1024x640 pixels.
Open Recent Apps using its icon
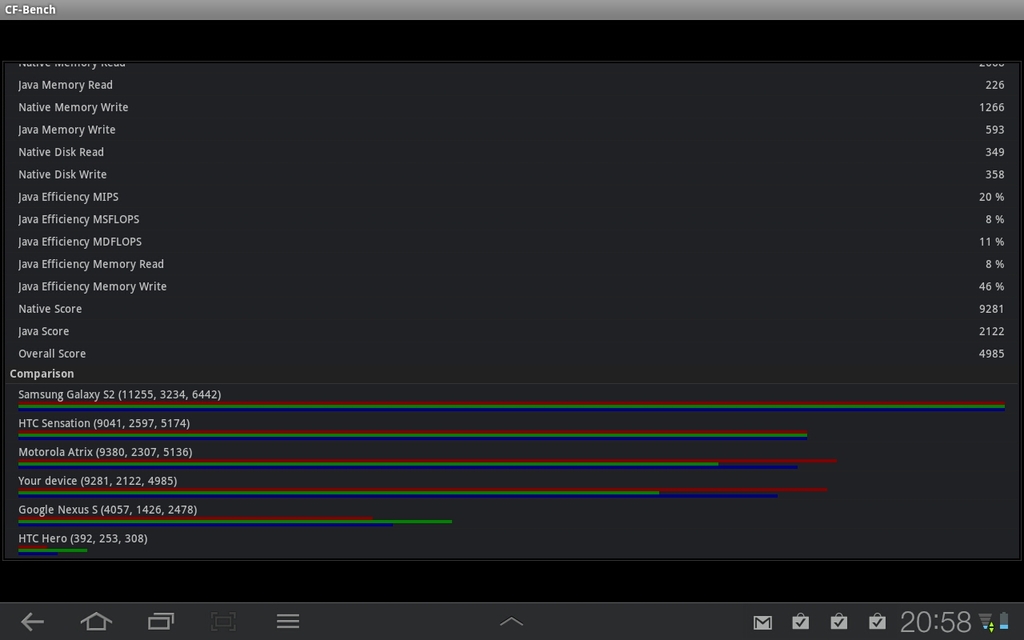tap(159, 621)
